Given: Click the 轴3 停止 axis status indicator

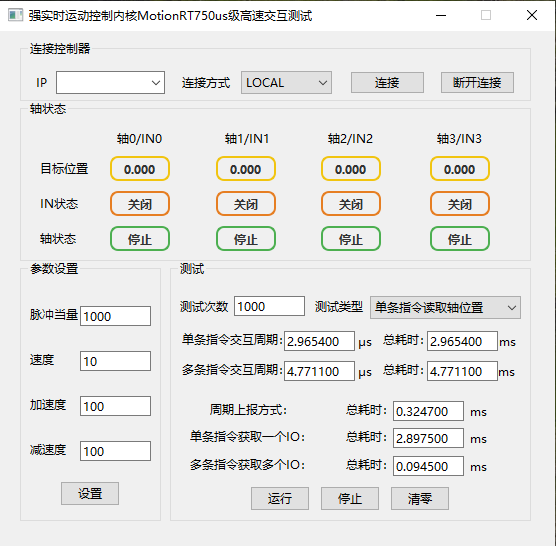Looking at the screenshot, I should [460, 239].
